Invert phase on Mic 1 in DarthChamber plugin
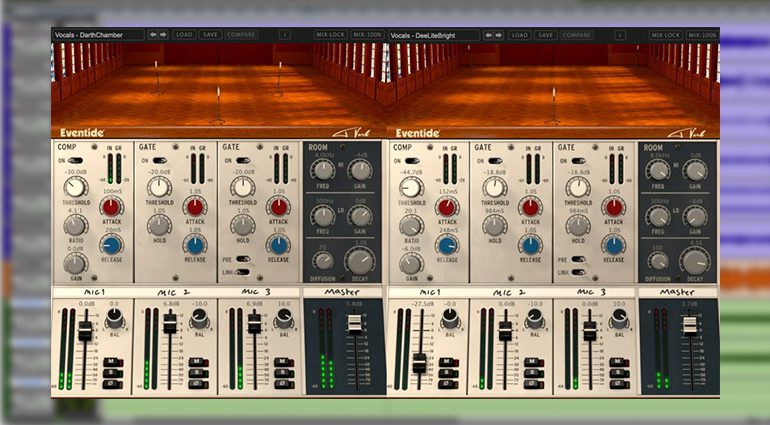The width and height of the screenshot is (770, 425). coord(112,384)
